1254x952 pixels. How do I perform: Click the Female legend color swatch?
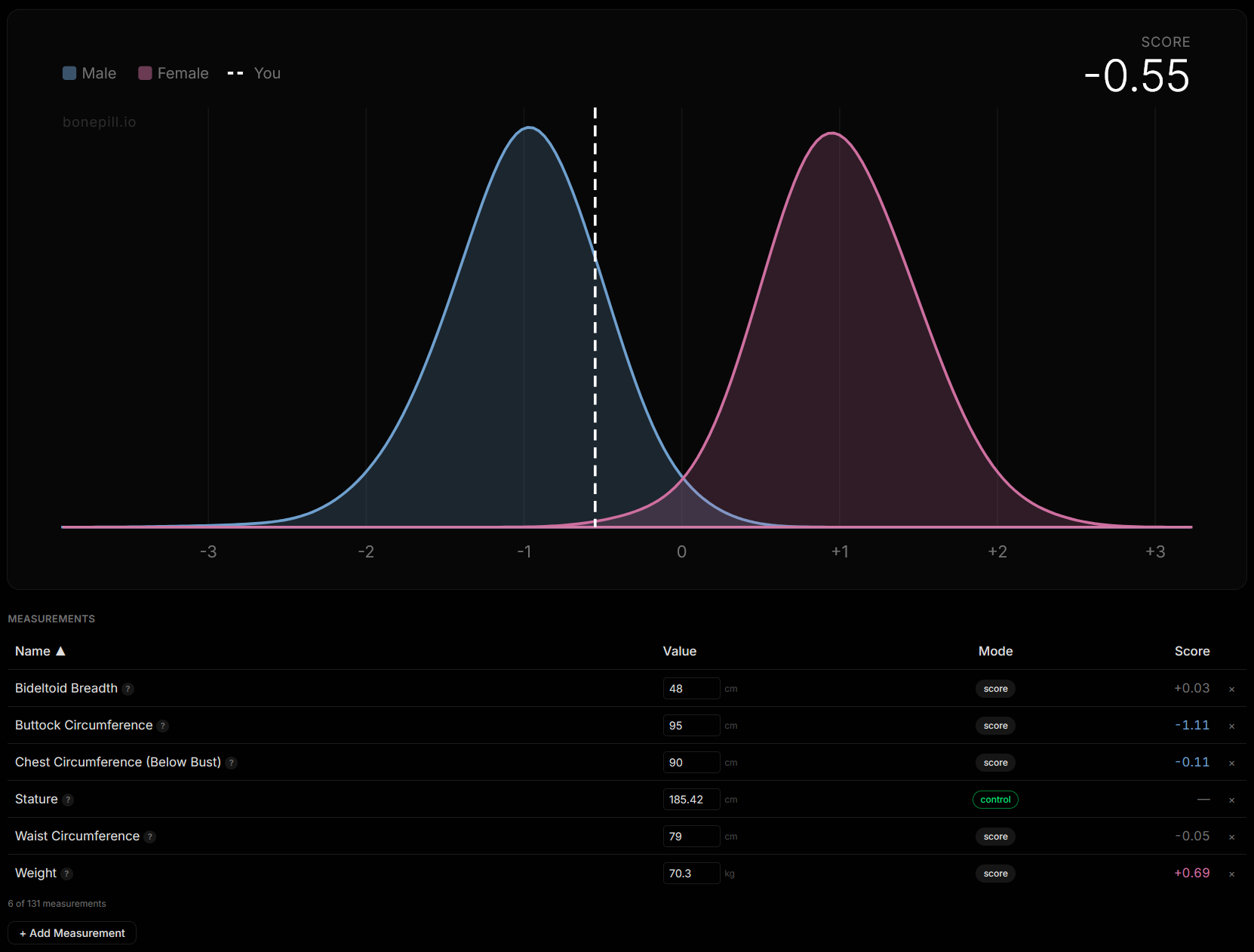click(145, 73)
